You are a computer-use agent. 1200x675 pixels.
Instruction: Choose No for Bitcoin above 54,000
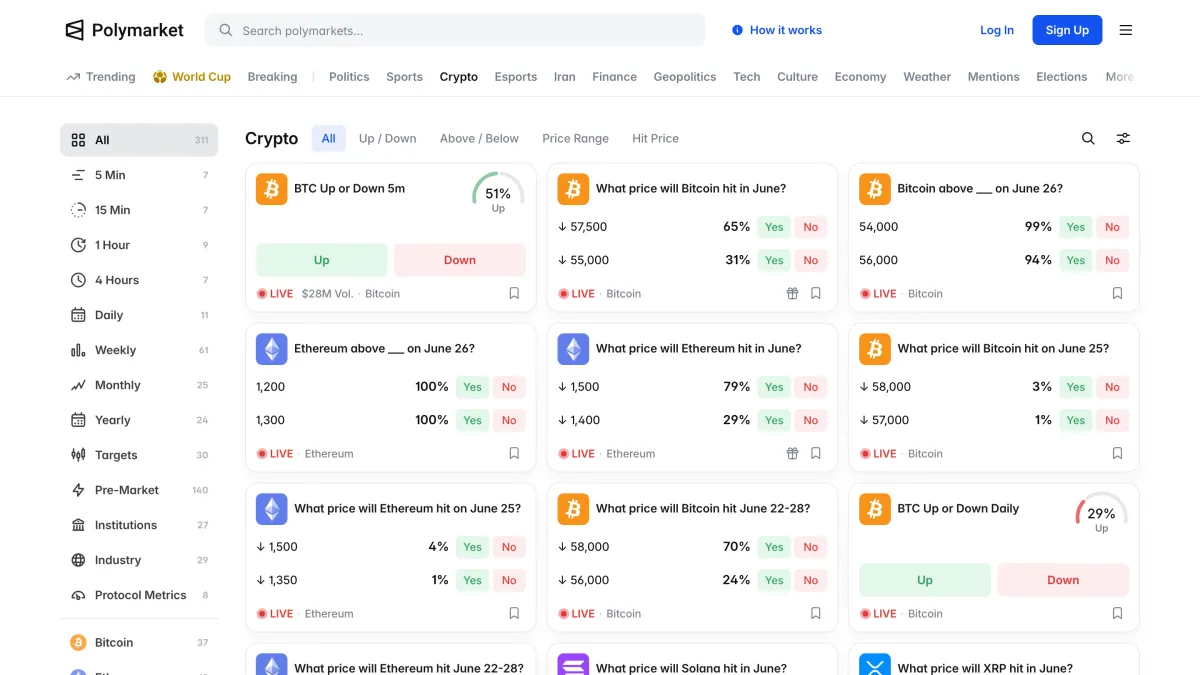pyautogui.click(x=1112, y=227)
